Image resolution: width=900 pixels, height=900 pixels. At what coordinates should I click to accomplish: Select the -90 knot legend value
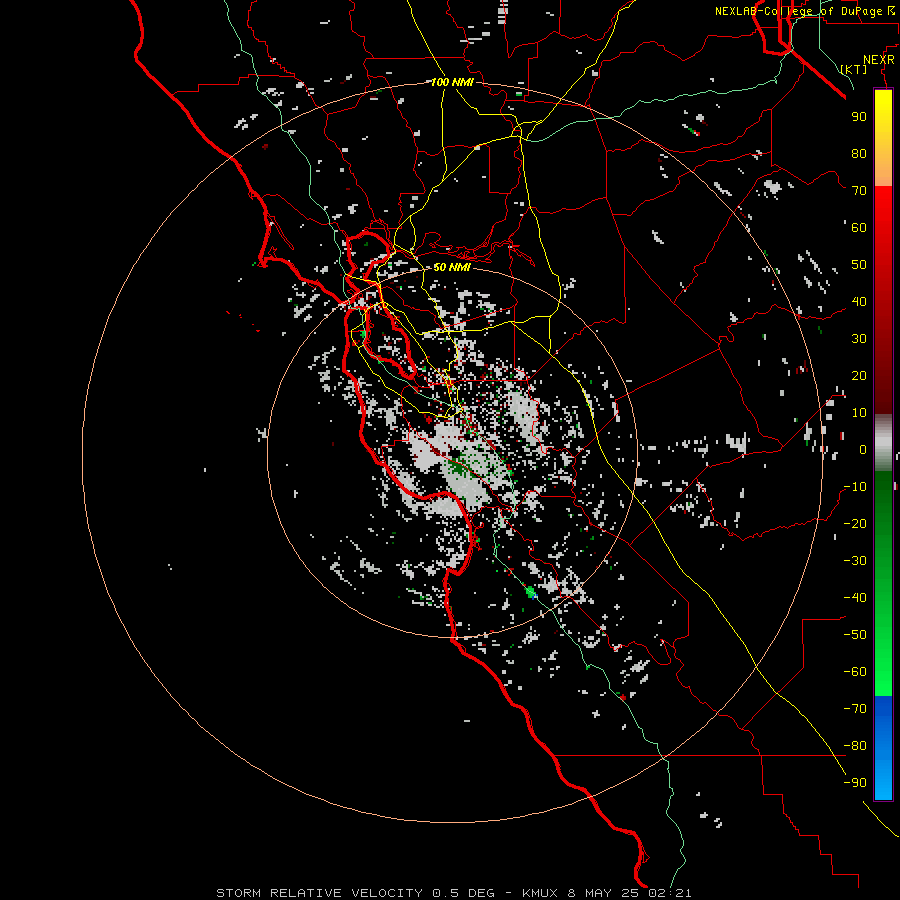855,783
